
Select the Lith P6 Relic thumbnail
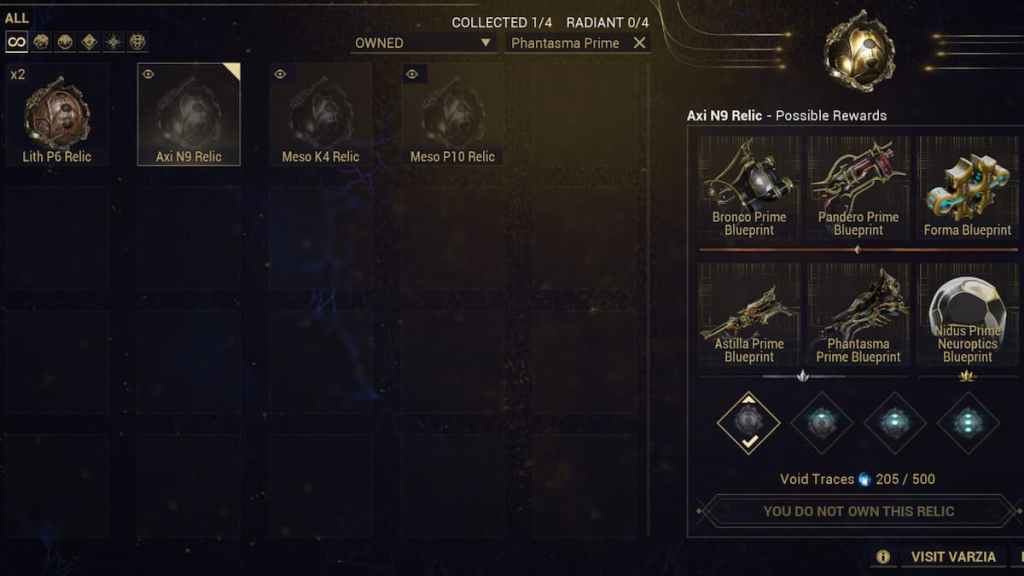[57, 115]
